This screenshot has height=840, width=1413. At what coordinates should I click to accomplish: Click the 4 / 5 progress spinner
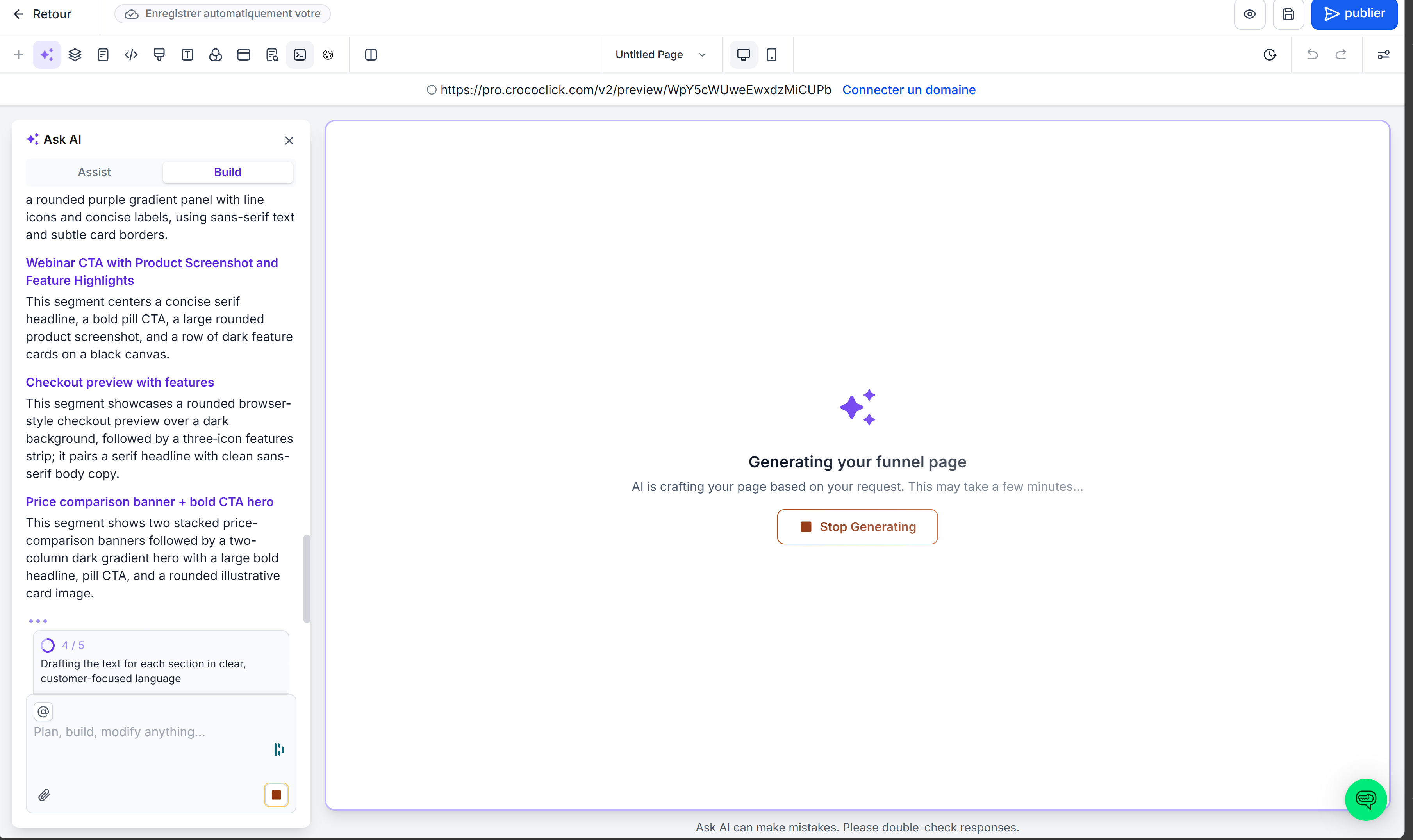(48, 645)
